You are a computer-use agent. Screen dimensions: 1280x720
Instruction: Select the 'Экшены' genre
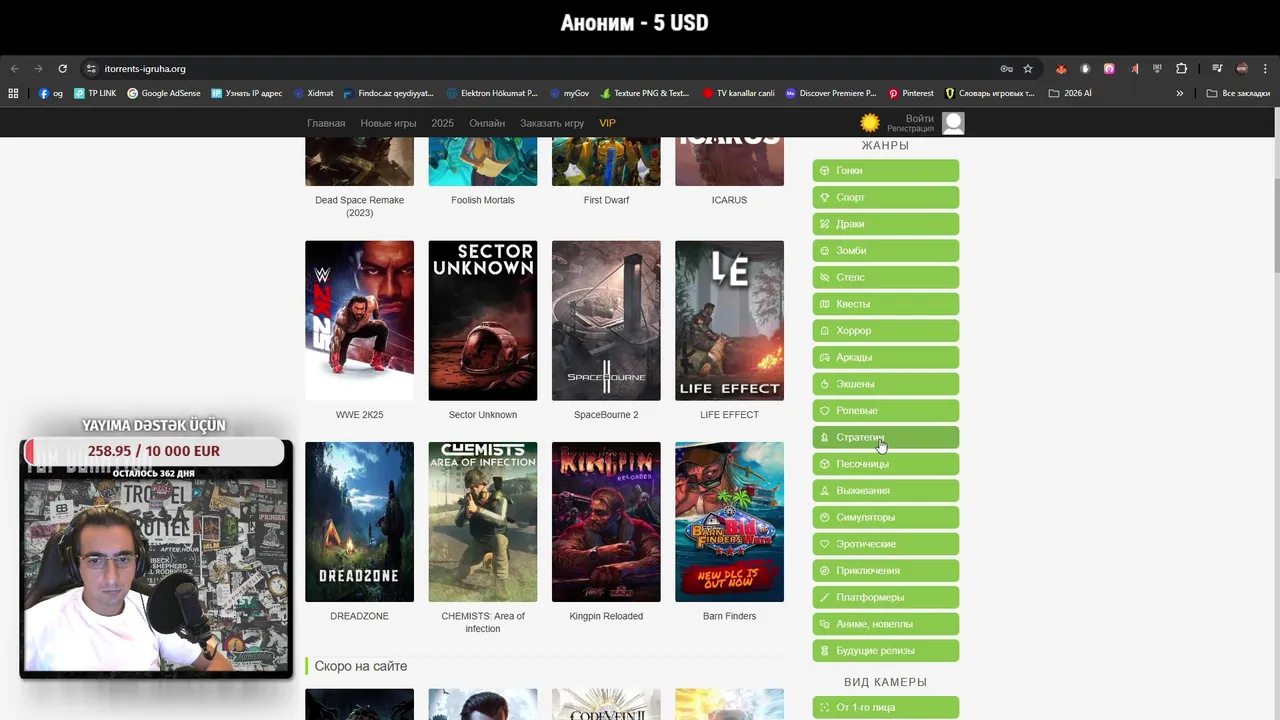(x=885, y=384)
